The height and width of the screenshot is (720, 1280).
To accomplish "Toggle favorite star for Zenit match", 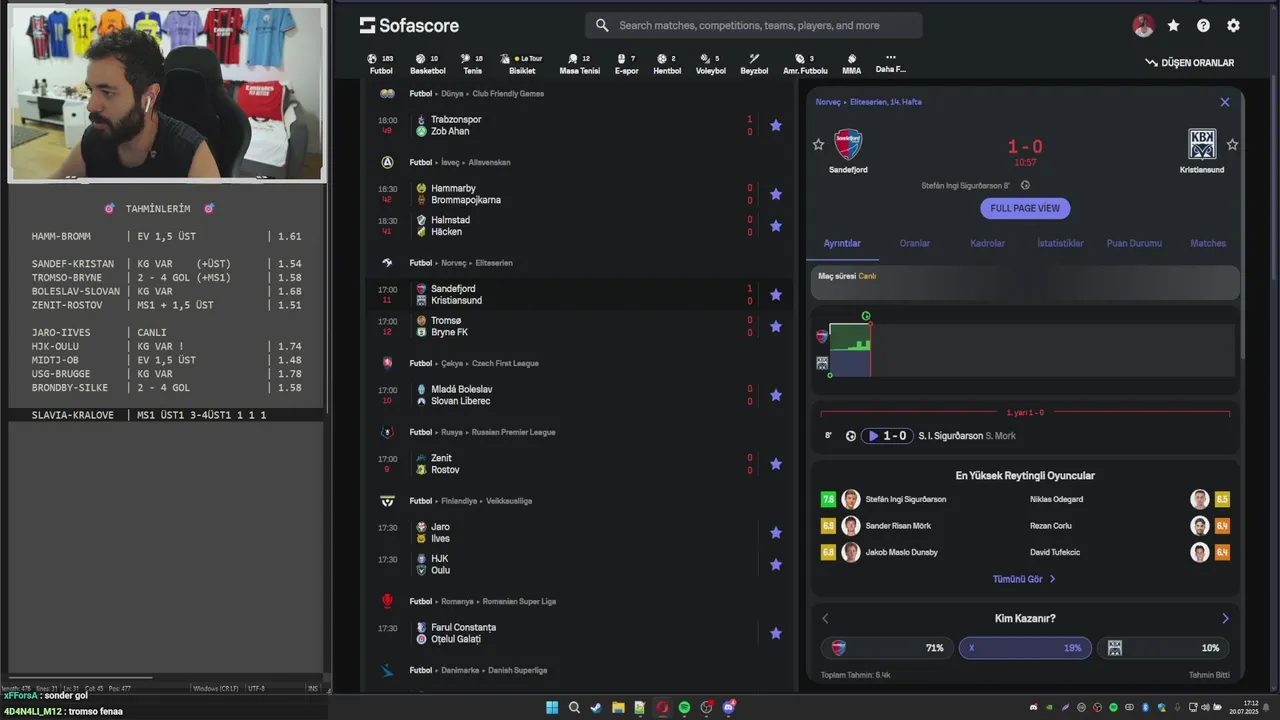I will point(776,464).
